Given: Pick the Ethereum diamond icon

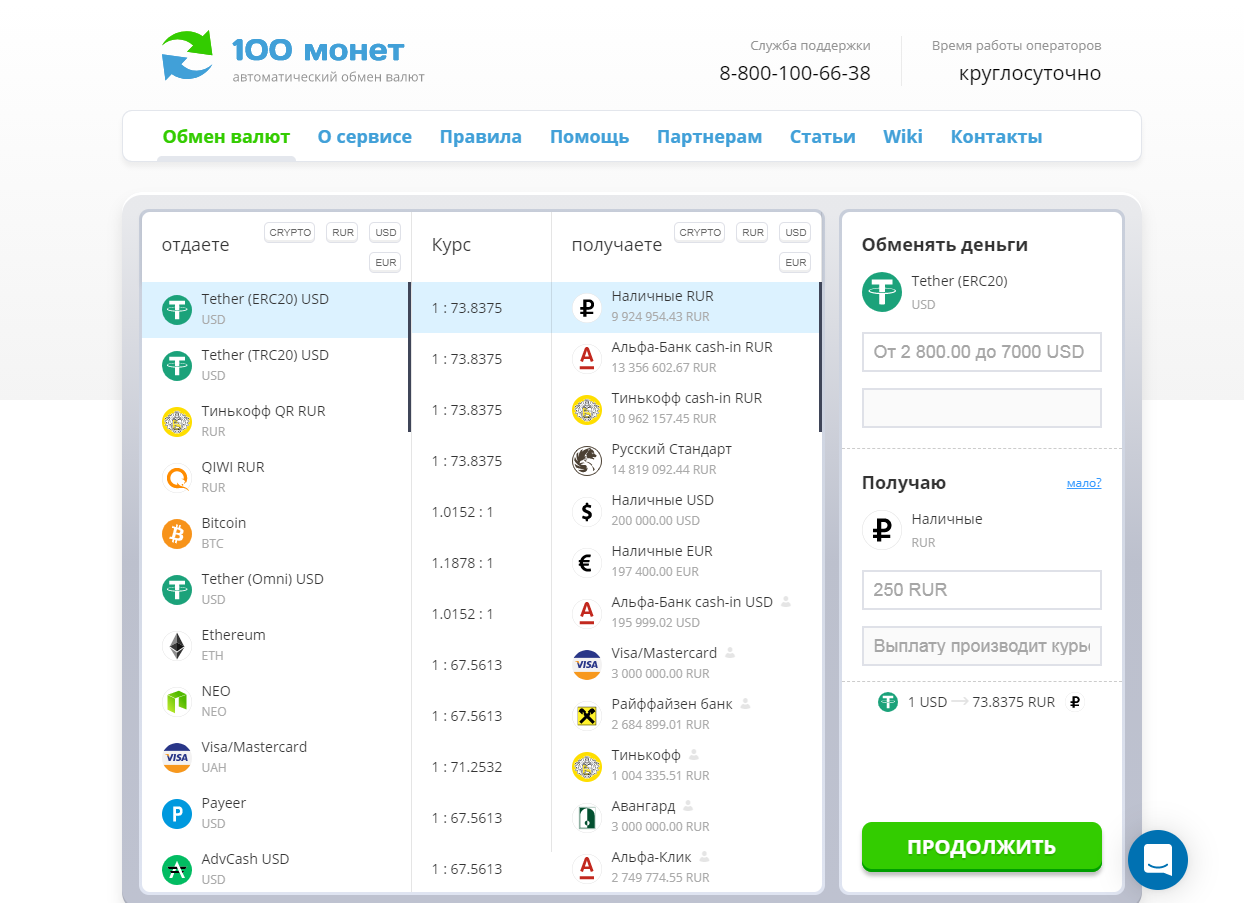Looking at the screenshot, I should (177, 646).
